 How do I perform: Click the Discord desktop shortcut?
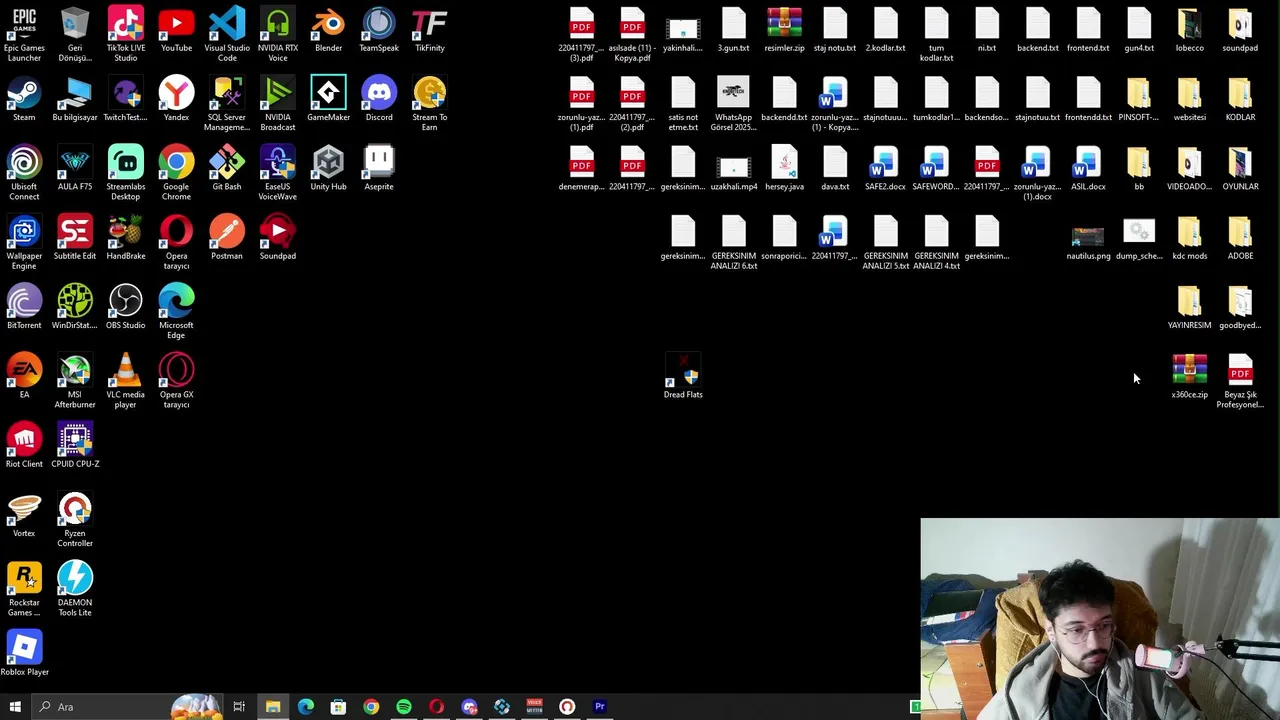tap(379, 99)
